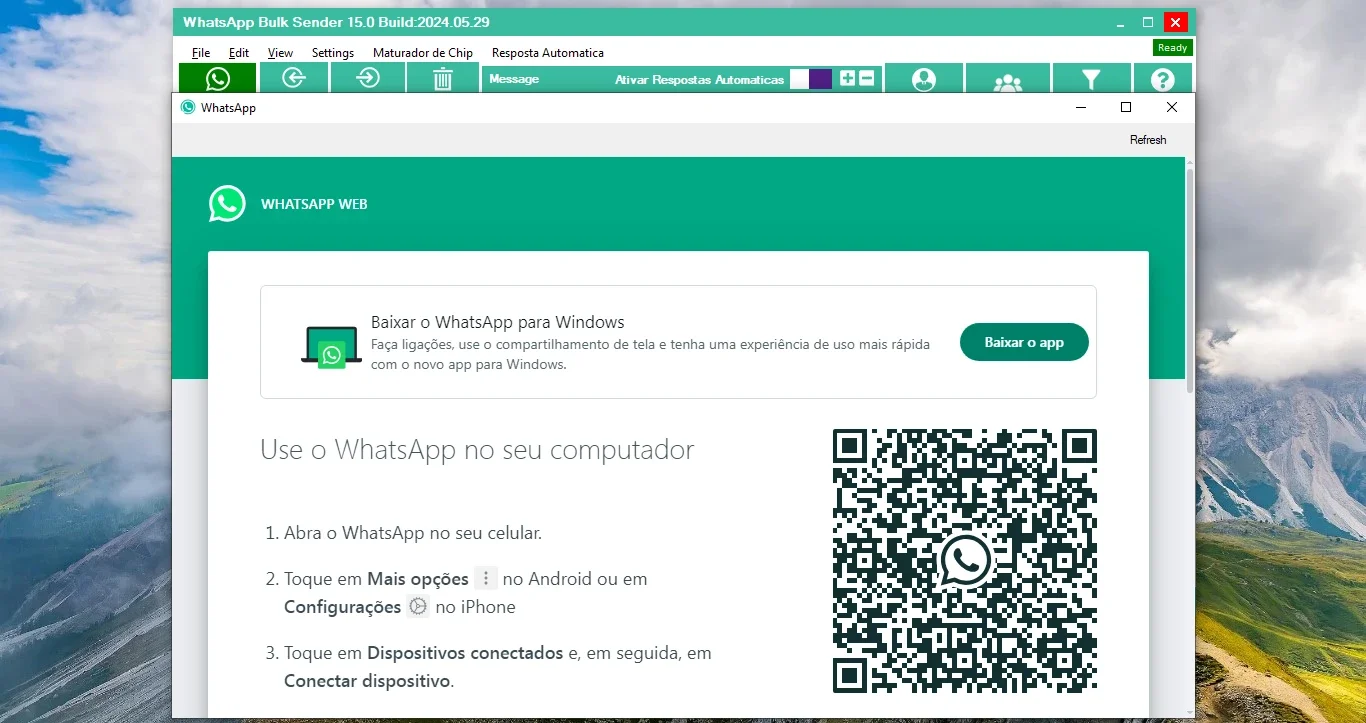The image size is (1366, 723).
Task: Click the Refresh button
Action: click(x=1148, y=140)
